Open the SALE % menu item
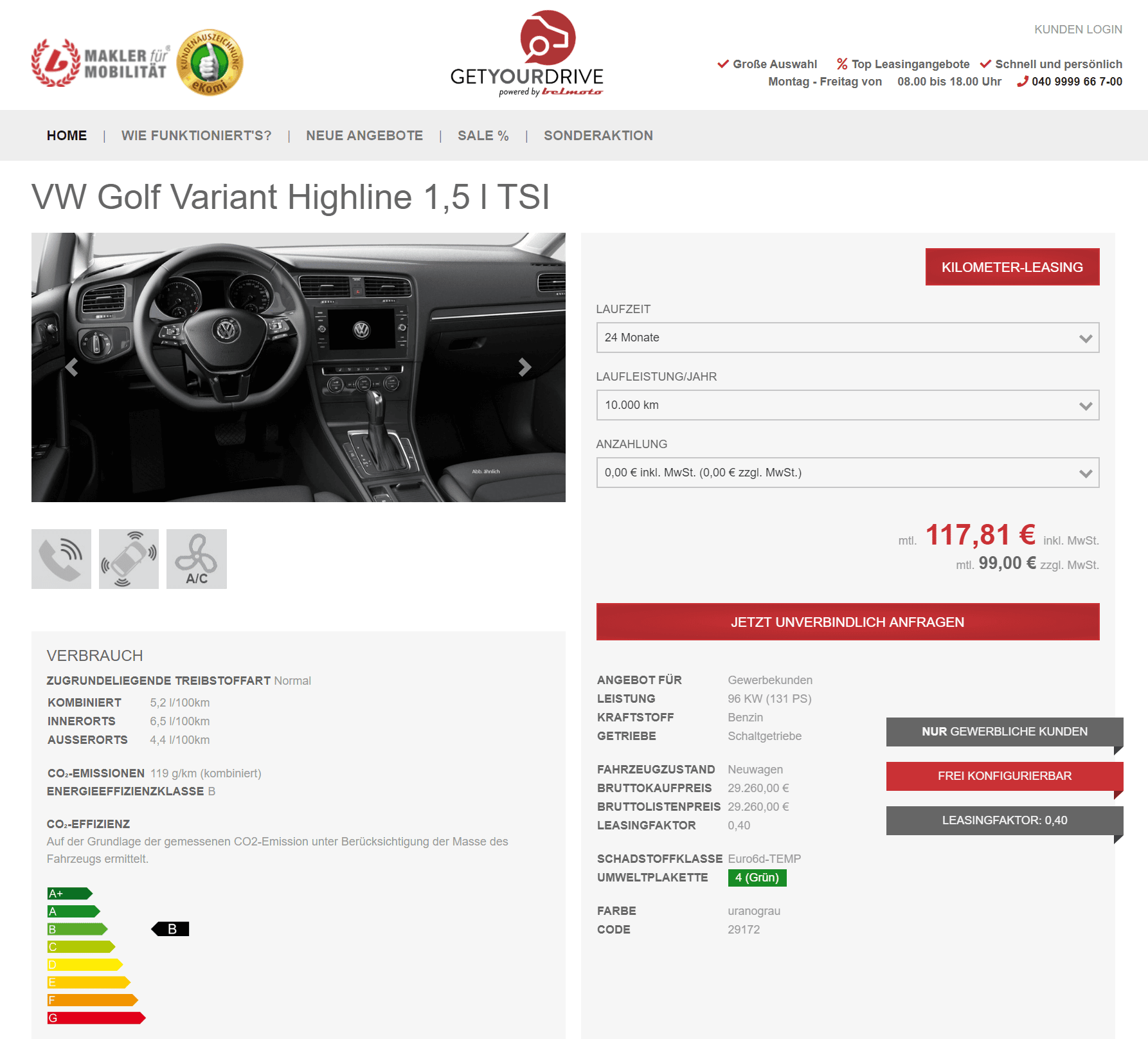This screenshot has width=1148, height=1039. point(483,136)
